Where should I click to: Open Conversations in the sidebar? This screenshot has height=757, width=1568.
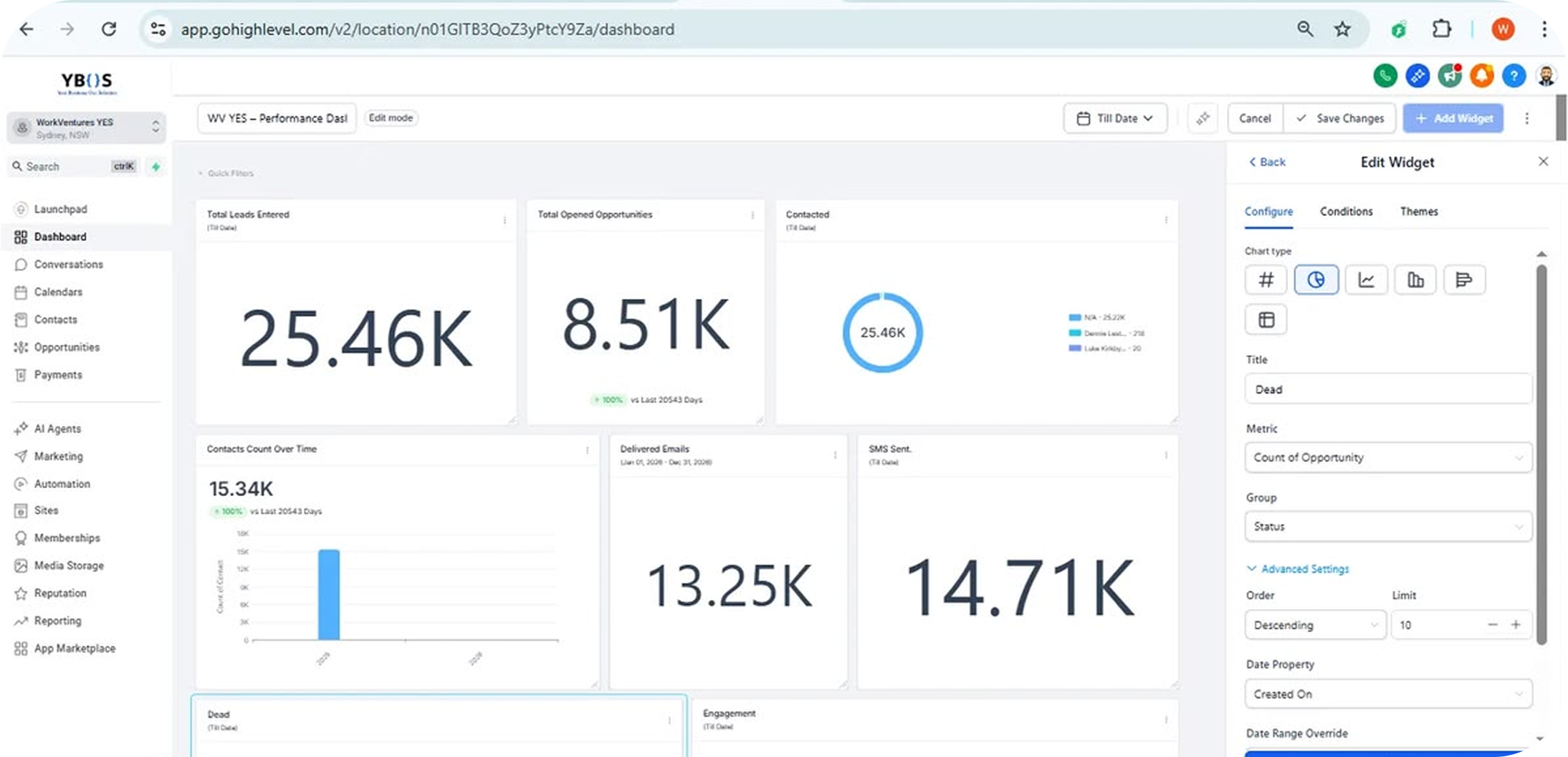tap(68, 265)
